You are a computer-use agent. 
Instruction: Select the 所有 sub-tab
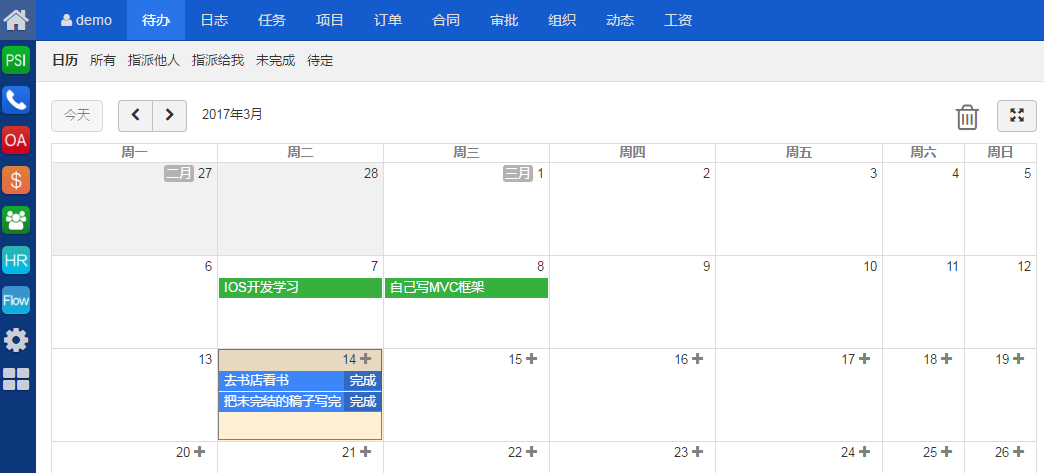coord(103,61)
